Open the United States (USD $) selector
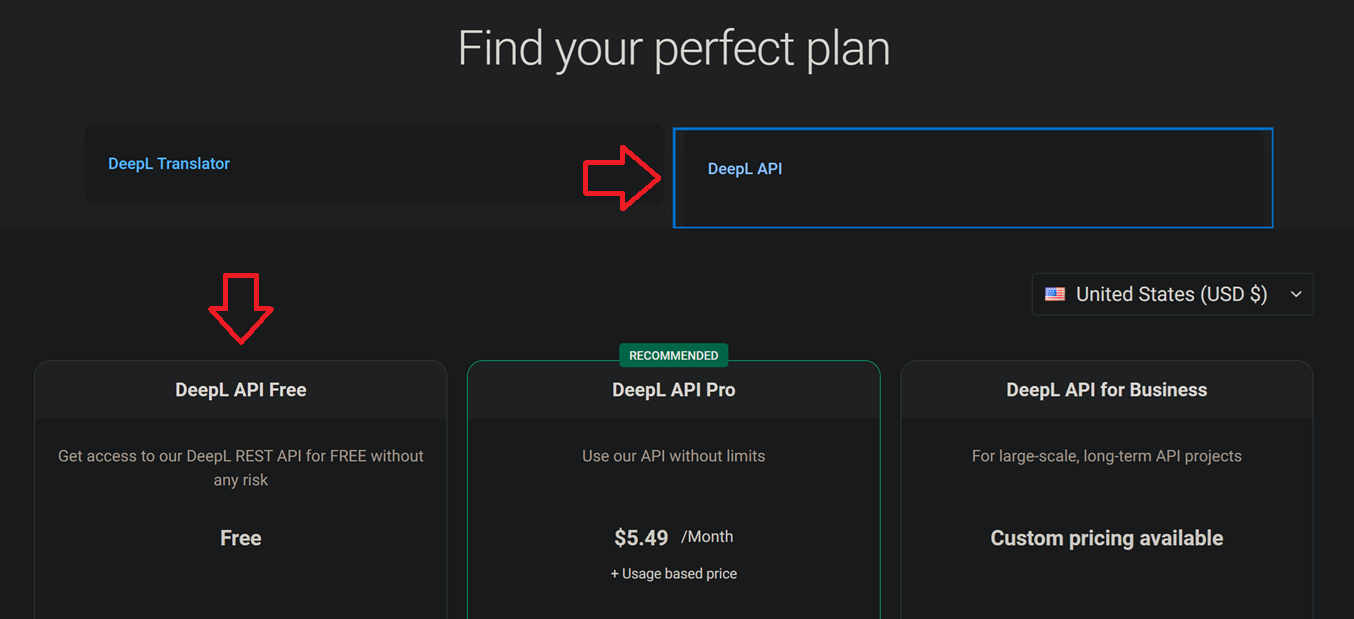 coord(1171,294)
